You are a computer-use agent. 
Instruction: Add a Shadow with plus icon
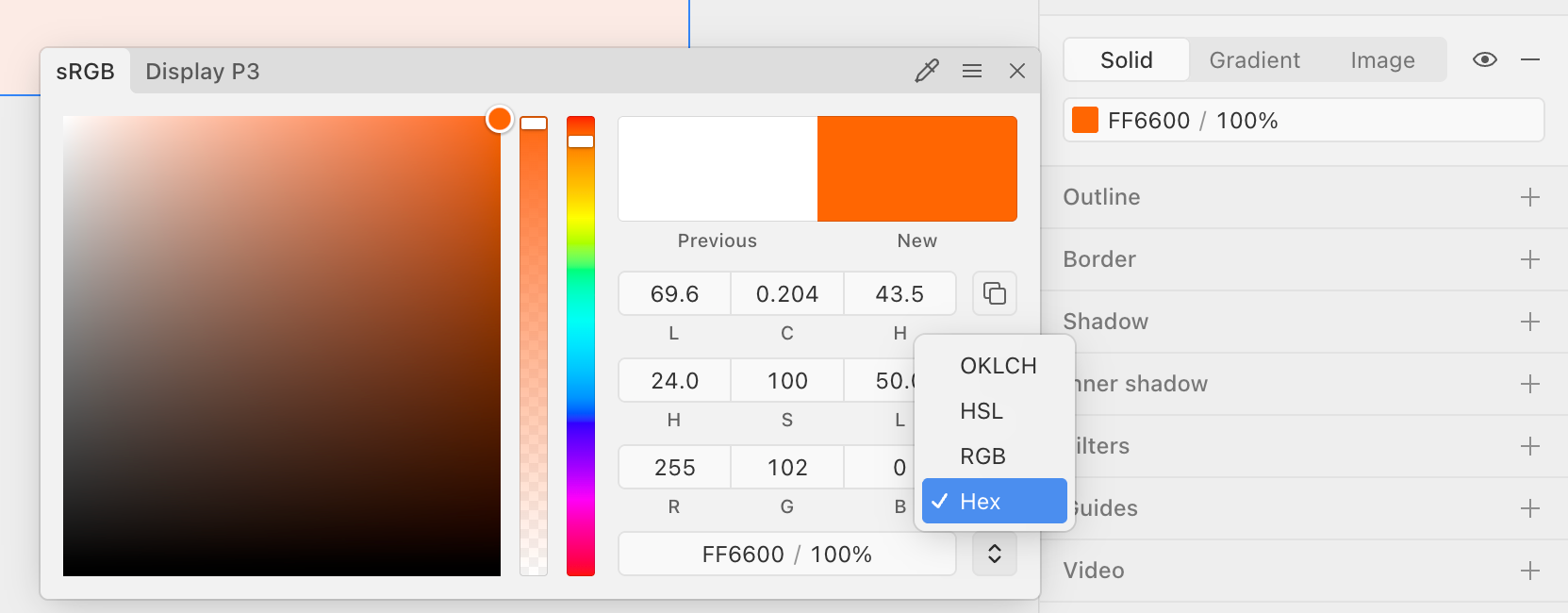1529,322
